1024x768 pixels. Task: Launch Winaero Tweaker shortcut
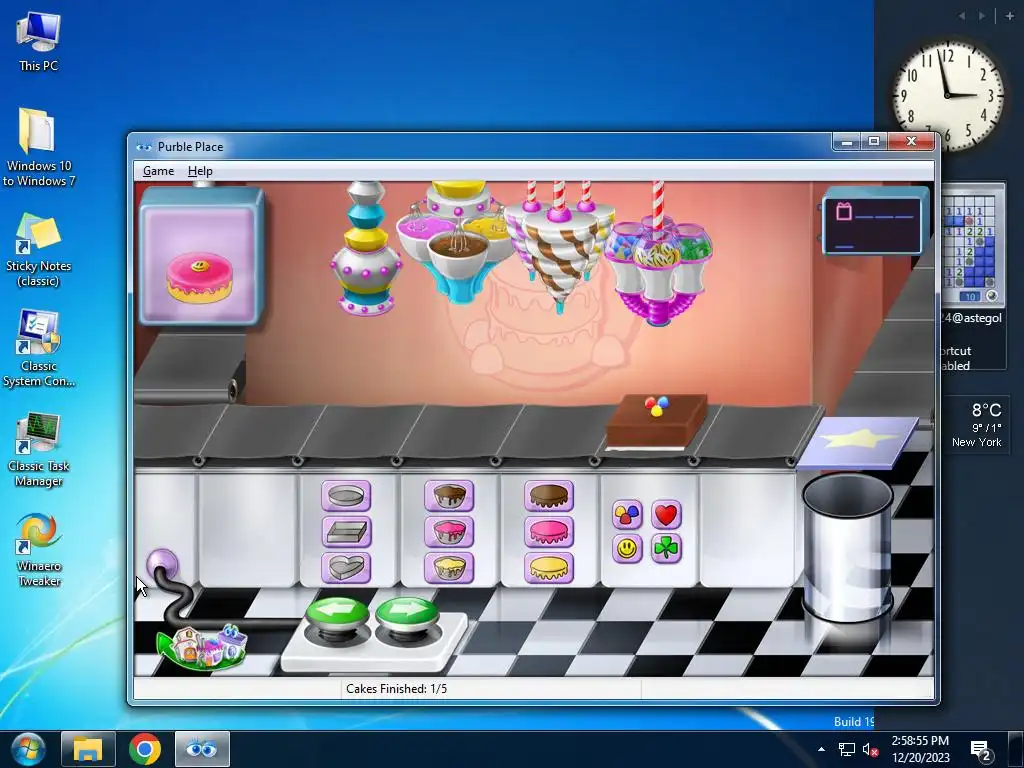(39, 550)
